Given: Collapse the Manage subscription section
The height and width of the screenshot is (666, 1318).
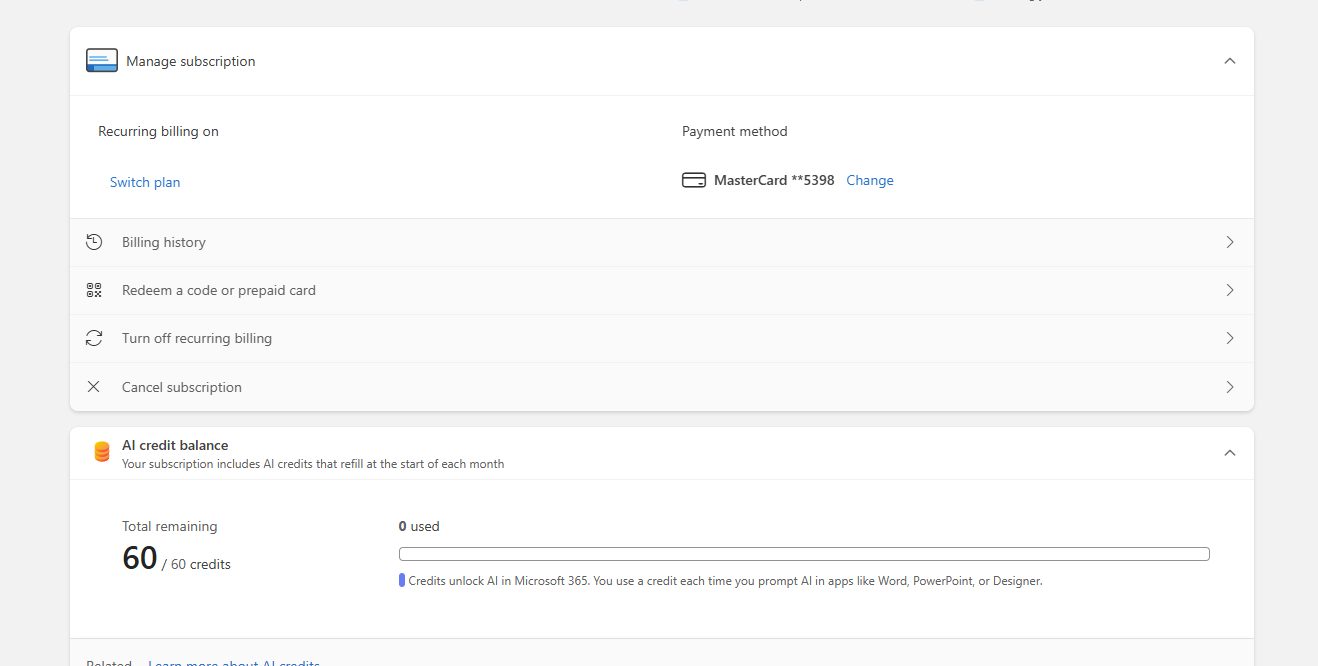Looking at the screenshot, I should point(1229,61).
